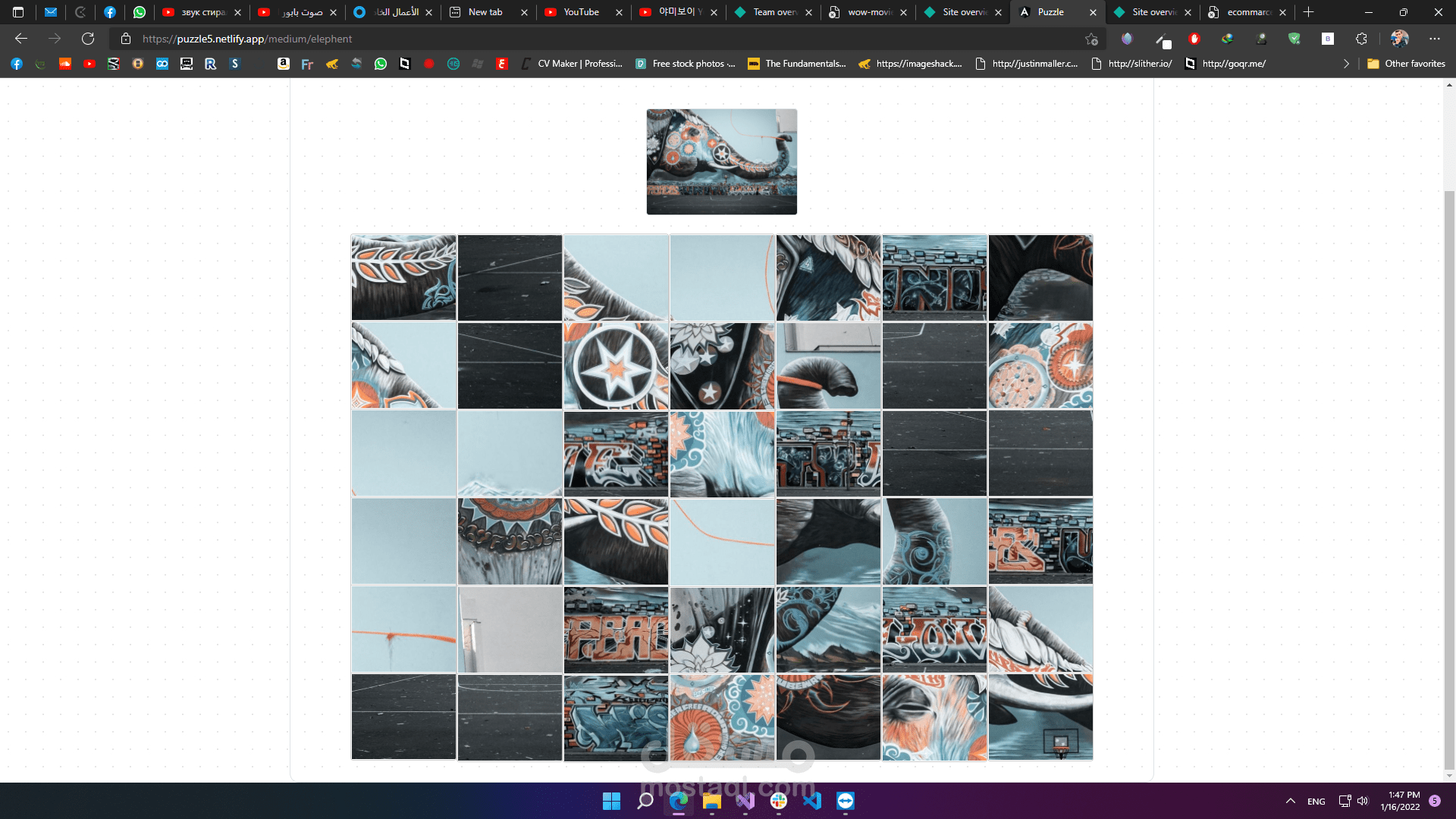Open the browser Settings and more menu
Viewport: 1456px width, 819px height.
(x=1434, y=39)
